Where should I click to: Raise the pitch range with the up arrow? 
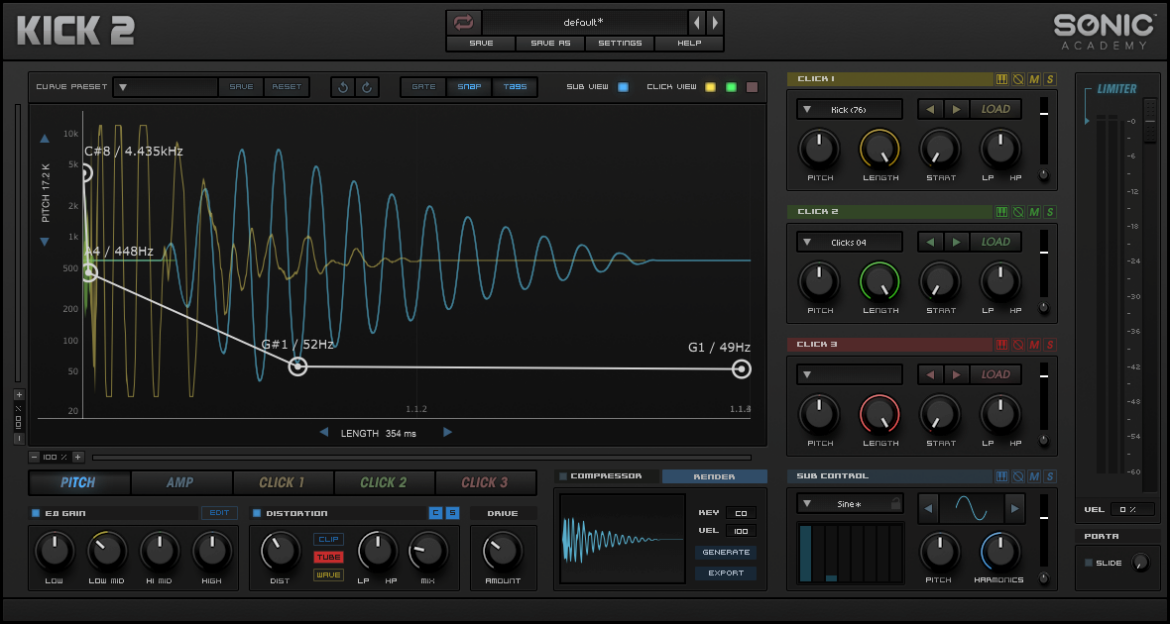pyautogui.click(x=45, y=139)
